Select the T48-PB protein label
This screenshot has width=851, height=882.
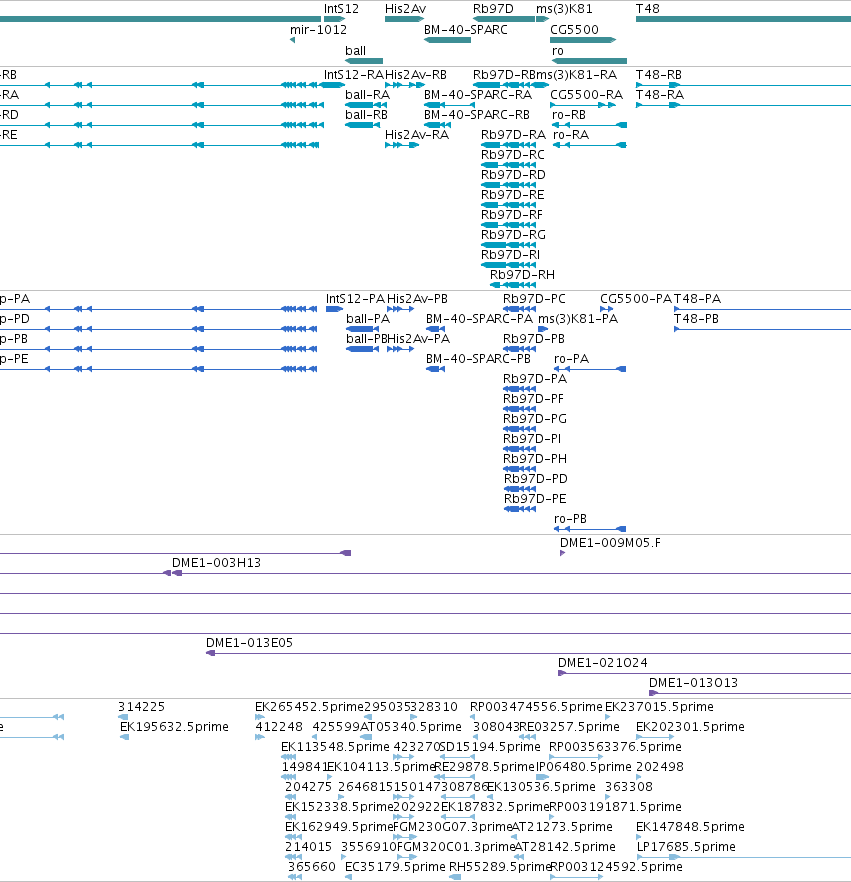(696, 319)
